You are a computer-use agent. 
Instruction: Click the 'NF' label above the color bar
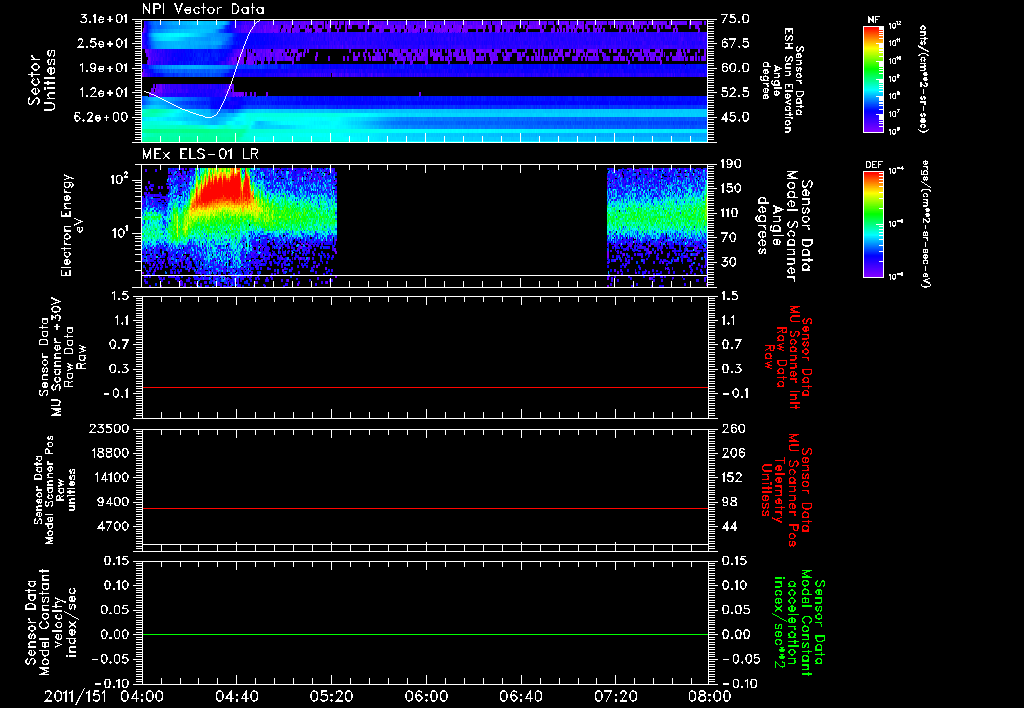(873, 20)
